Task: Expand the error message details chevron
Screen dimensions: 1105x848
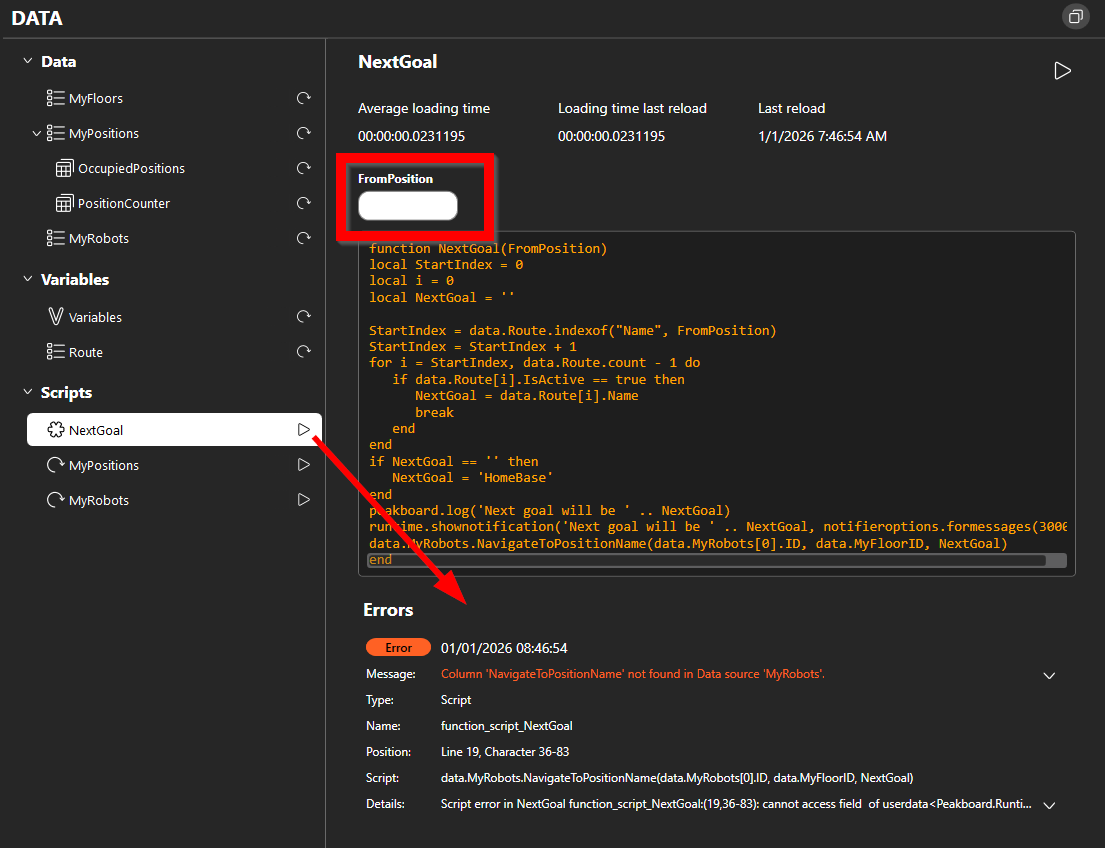Action: pyautogui.click(x=1049, y=676)
